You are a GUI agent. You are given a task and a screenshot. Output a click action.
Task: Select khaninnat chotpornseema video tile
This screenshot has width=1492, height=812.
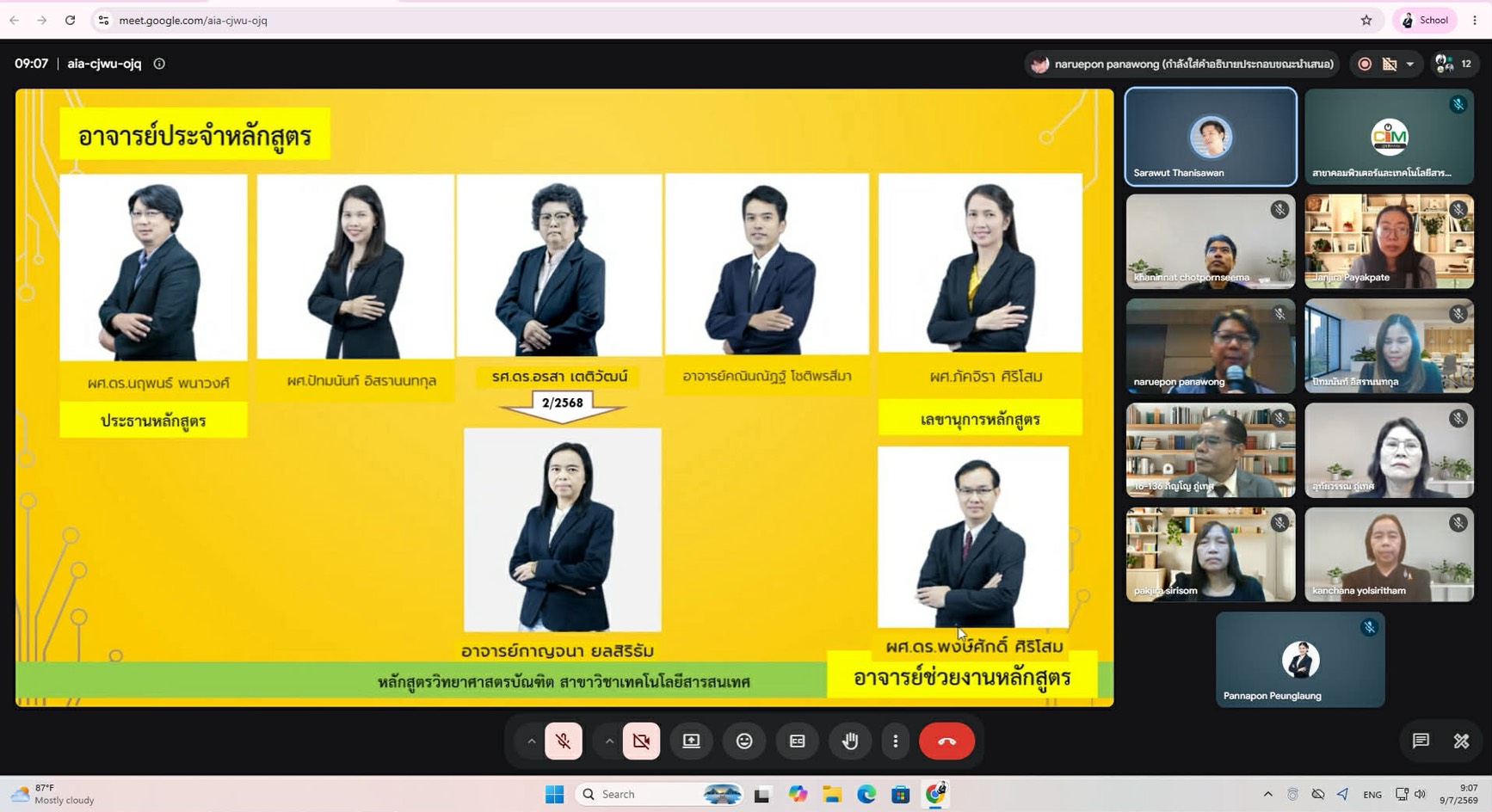[x=1211, y=241]
